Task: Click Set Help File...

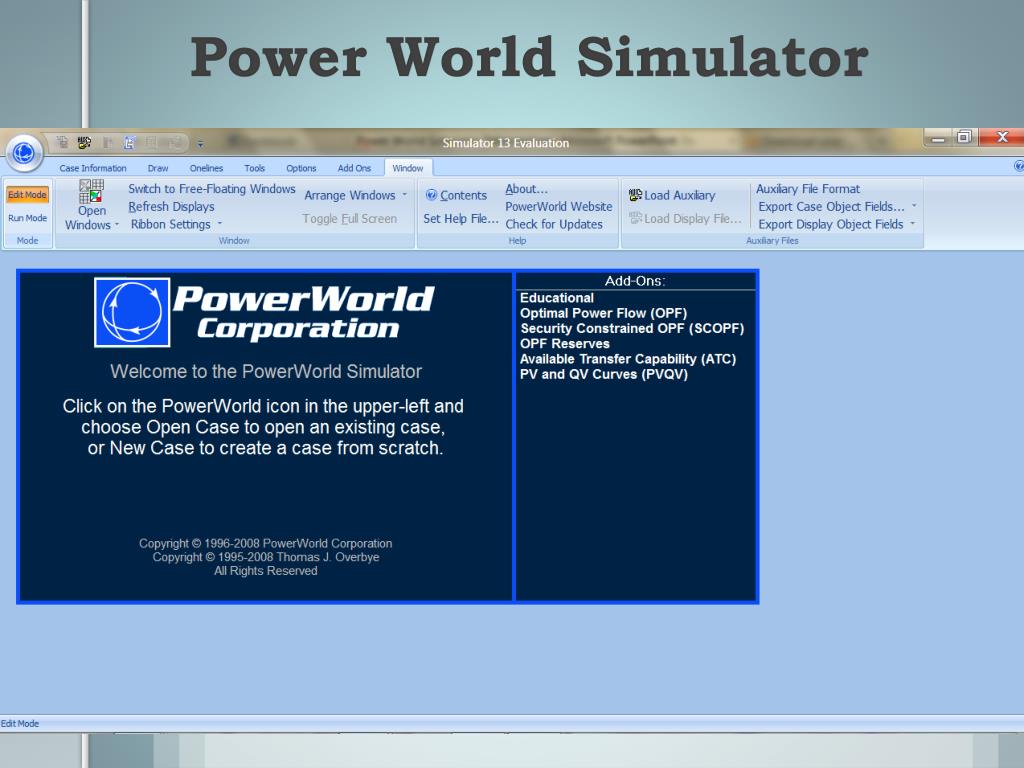Action: pyautogui.click(x=460, y=219)
